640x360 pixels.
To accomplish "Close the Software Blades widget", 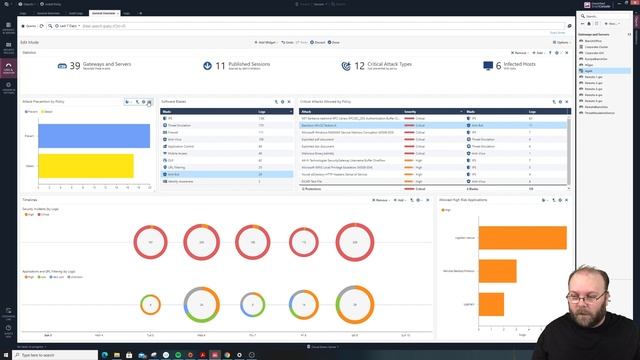I will pos(289,102).
